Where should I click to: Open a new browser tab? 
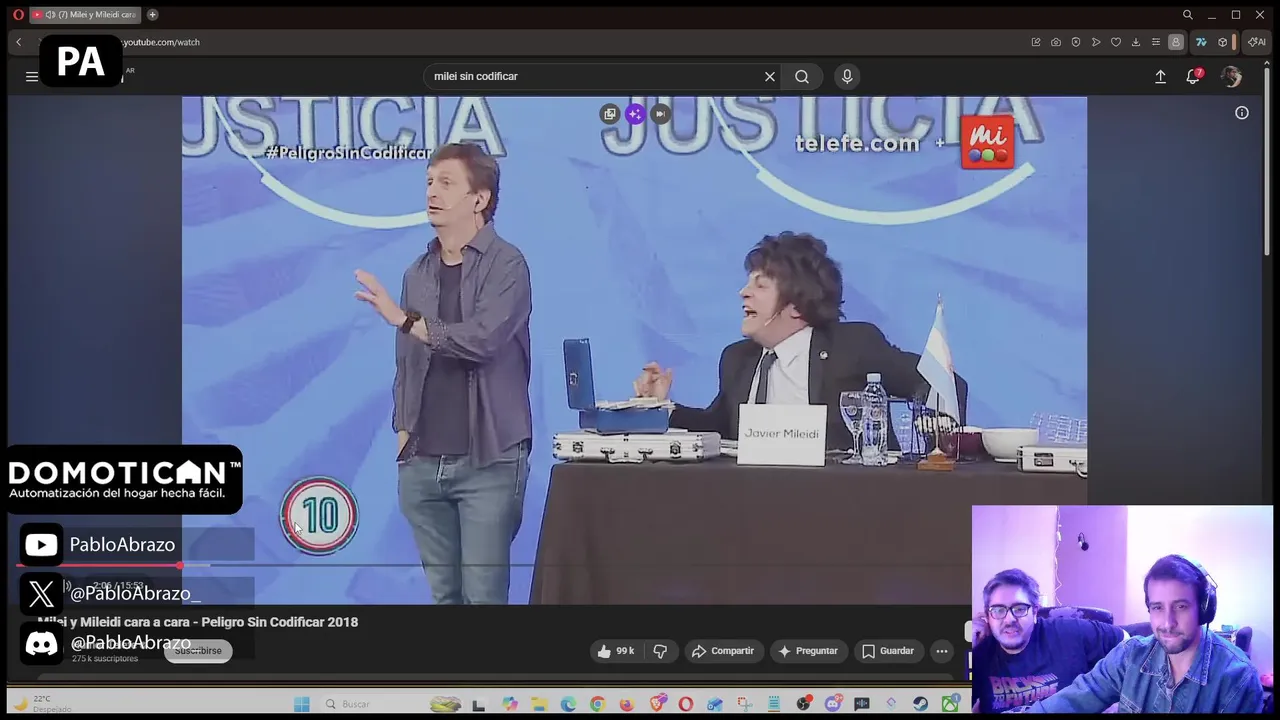pyautogui.click(x=153, y=15)
